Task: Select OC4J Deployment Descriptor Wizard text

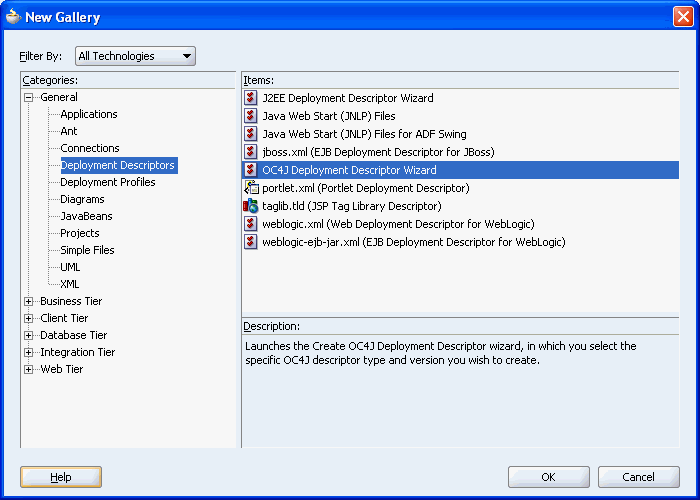Action: (x=350, y=170)
